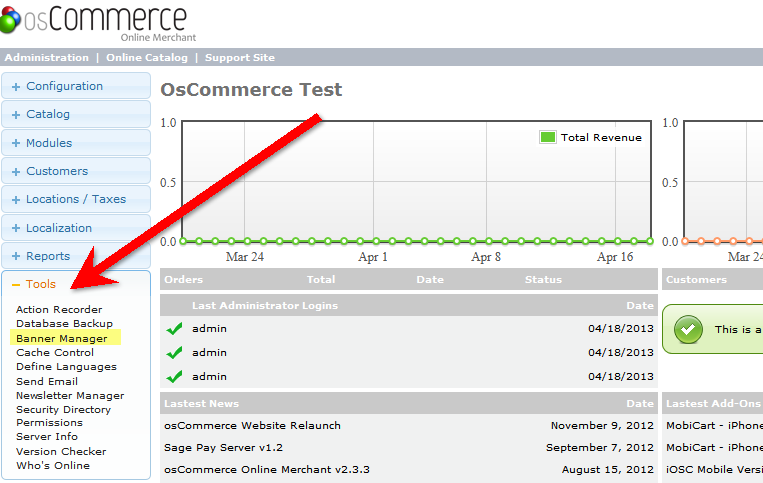Open the Support Site link
763x483 pixels.
[240, 57]
